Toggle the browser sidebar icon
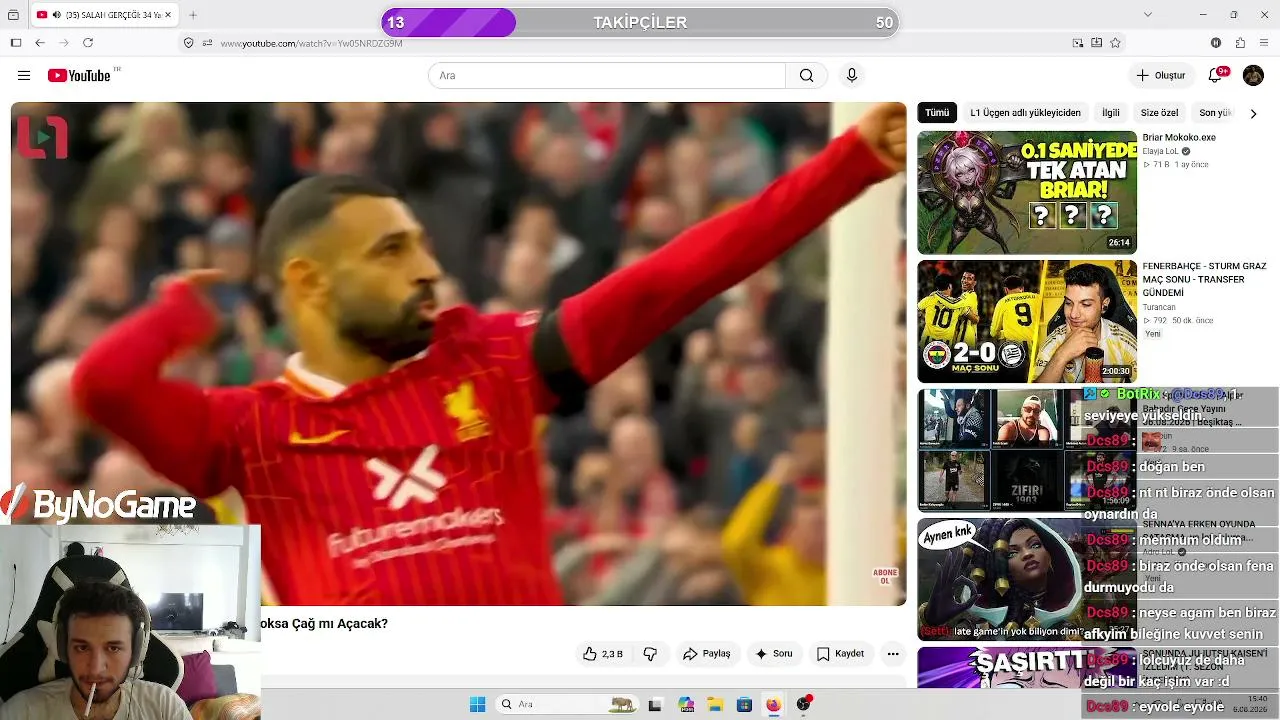1280x720 pixels. click(x=16, y=43)
